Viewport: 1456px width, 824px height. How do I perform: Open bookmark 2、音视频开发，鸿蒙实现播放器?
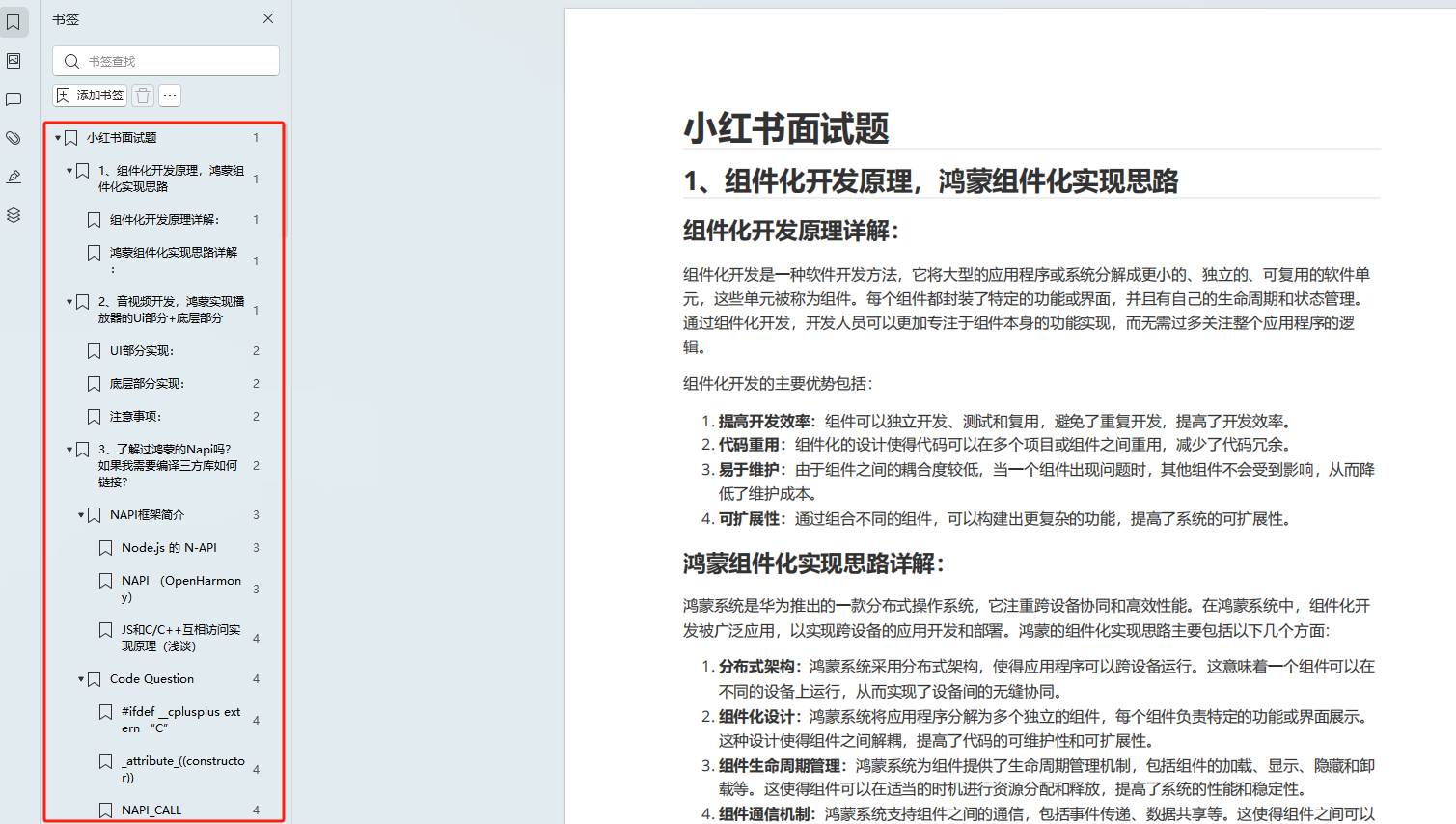(171, 310)
